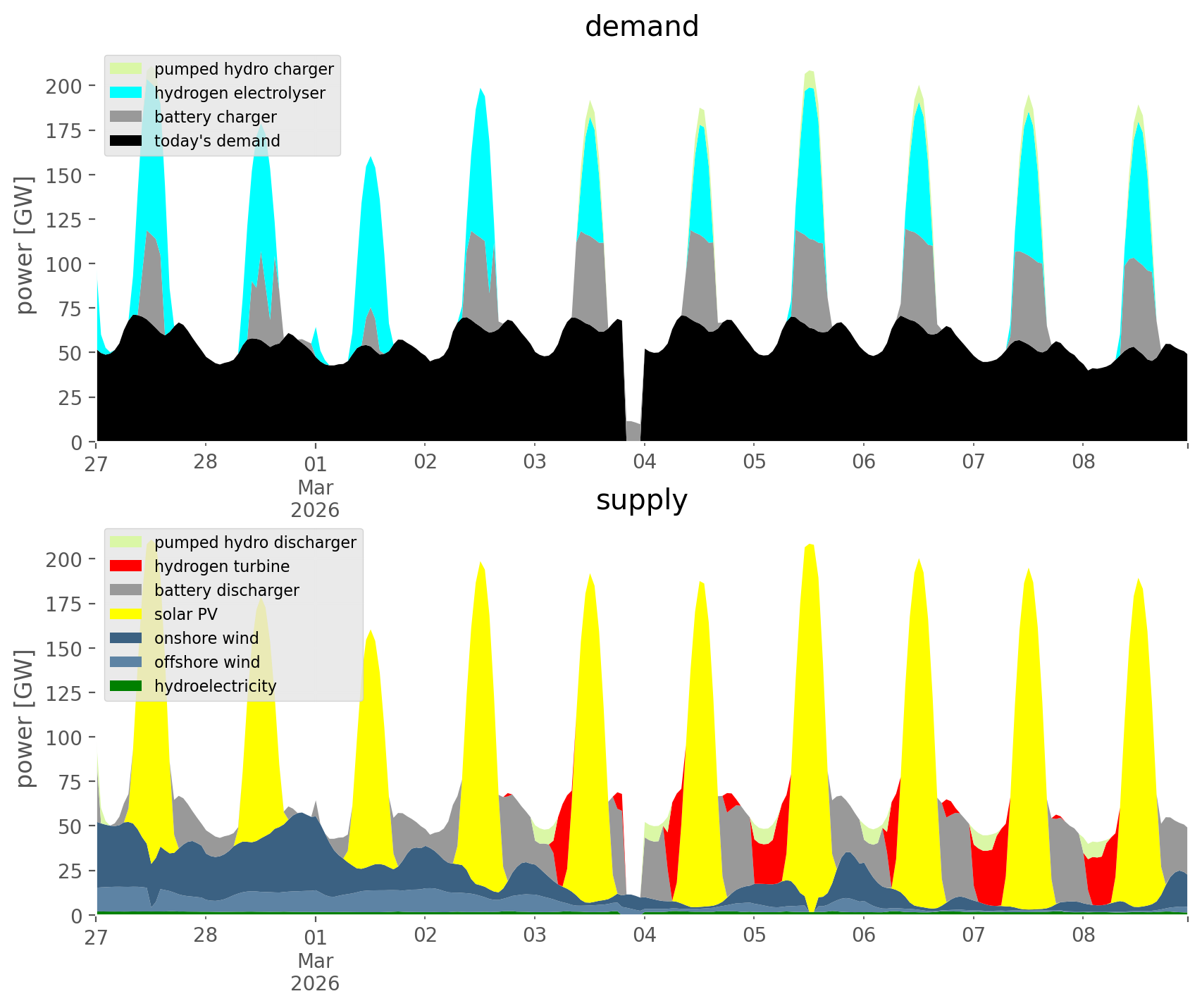
Task: Click the black today's demand legend swatch
Action: pyautogui.click(x=126, y=141)
